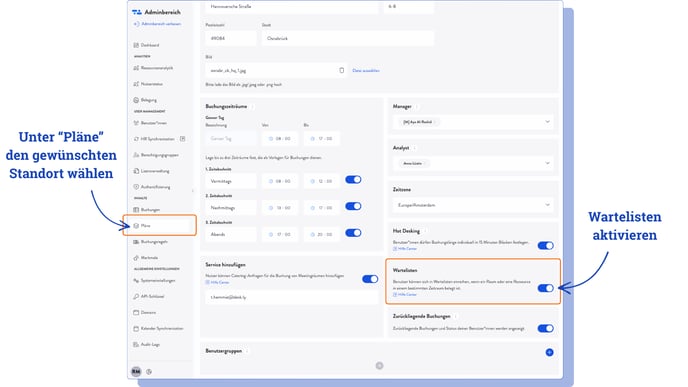
Task: Toggle the Vormittags time slot switch
Action: pyautogui.click(x=353, y=180)
